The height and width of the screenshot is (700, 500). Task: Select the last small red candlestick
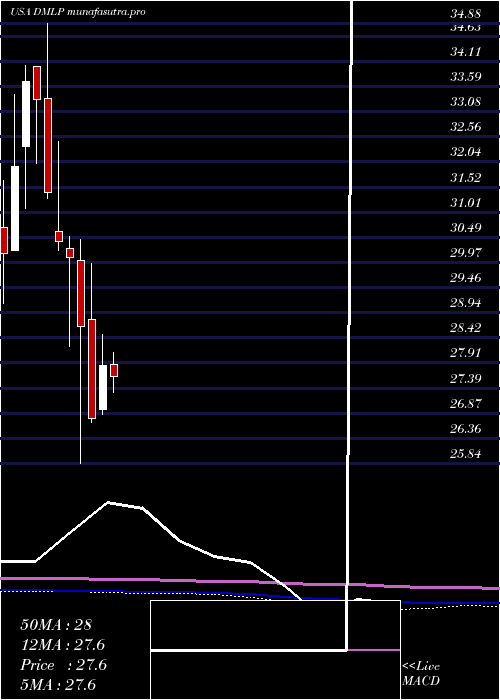114,371
